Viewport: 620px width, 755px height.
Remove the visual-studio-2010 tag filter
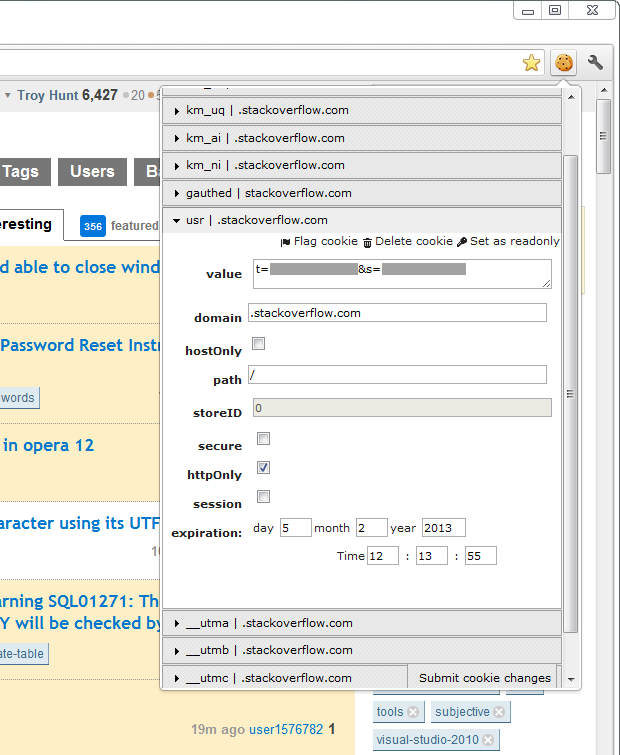pyautogui.click(x=488, y=740)
